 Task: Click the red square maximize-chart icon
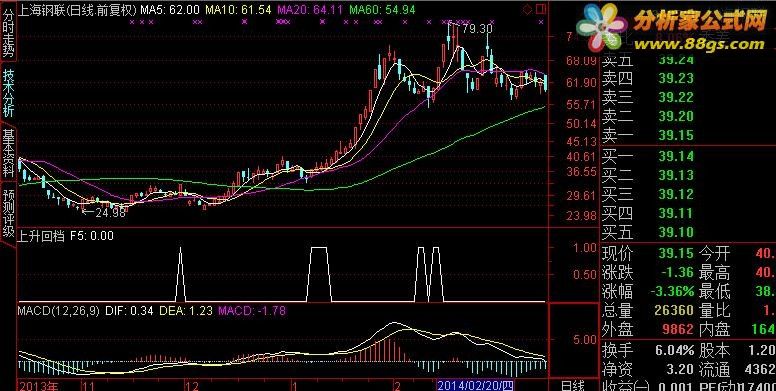point(540,9)
